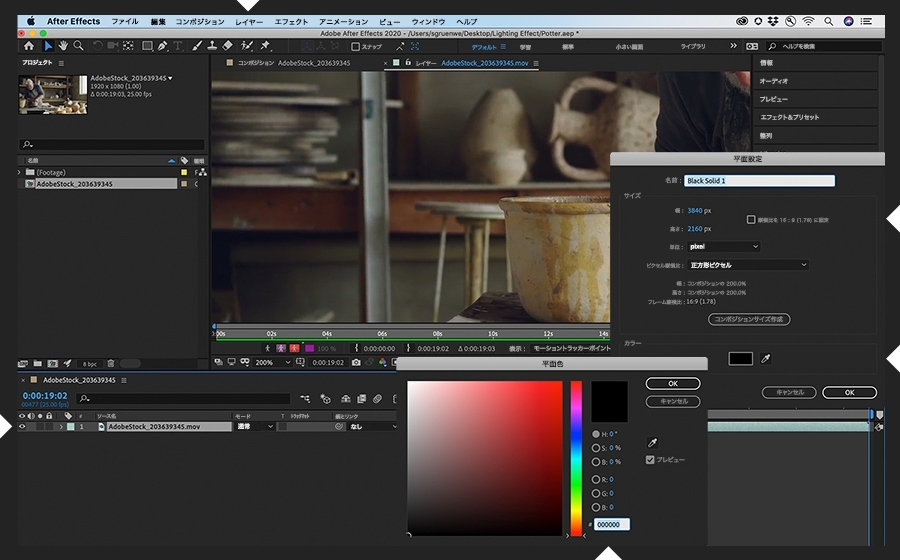Image resolution: width=900 pixels, height=560 pixels.
Task: Toggle the プレビュー checkbox in color picker
Action: [x=651, y=460]
